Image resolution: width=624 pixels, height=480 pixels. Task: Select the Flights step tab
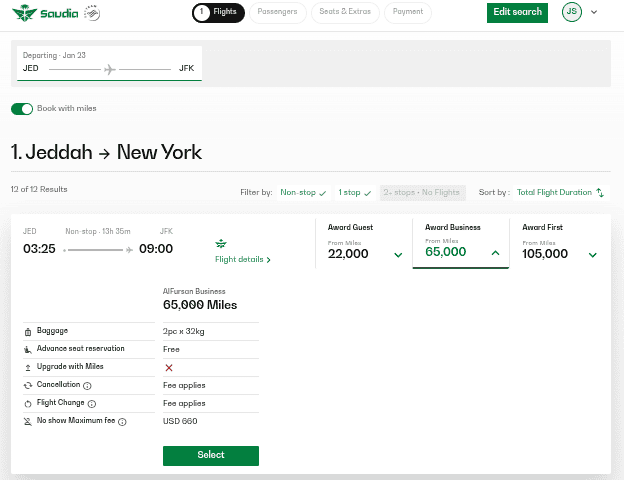pyautogui.click(x=218, y=13)
